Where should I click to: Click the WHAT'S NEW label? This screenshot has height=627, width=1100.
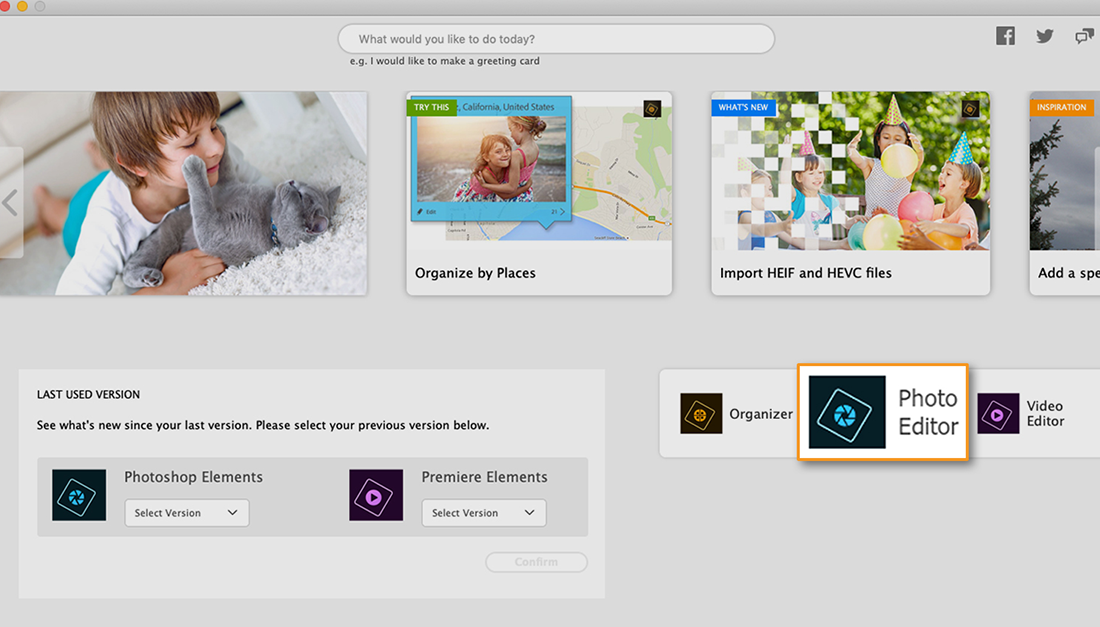coord(743,107)
